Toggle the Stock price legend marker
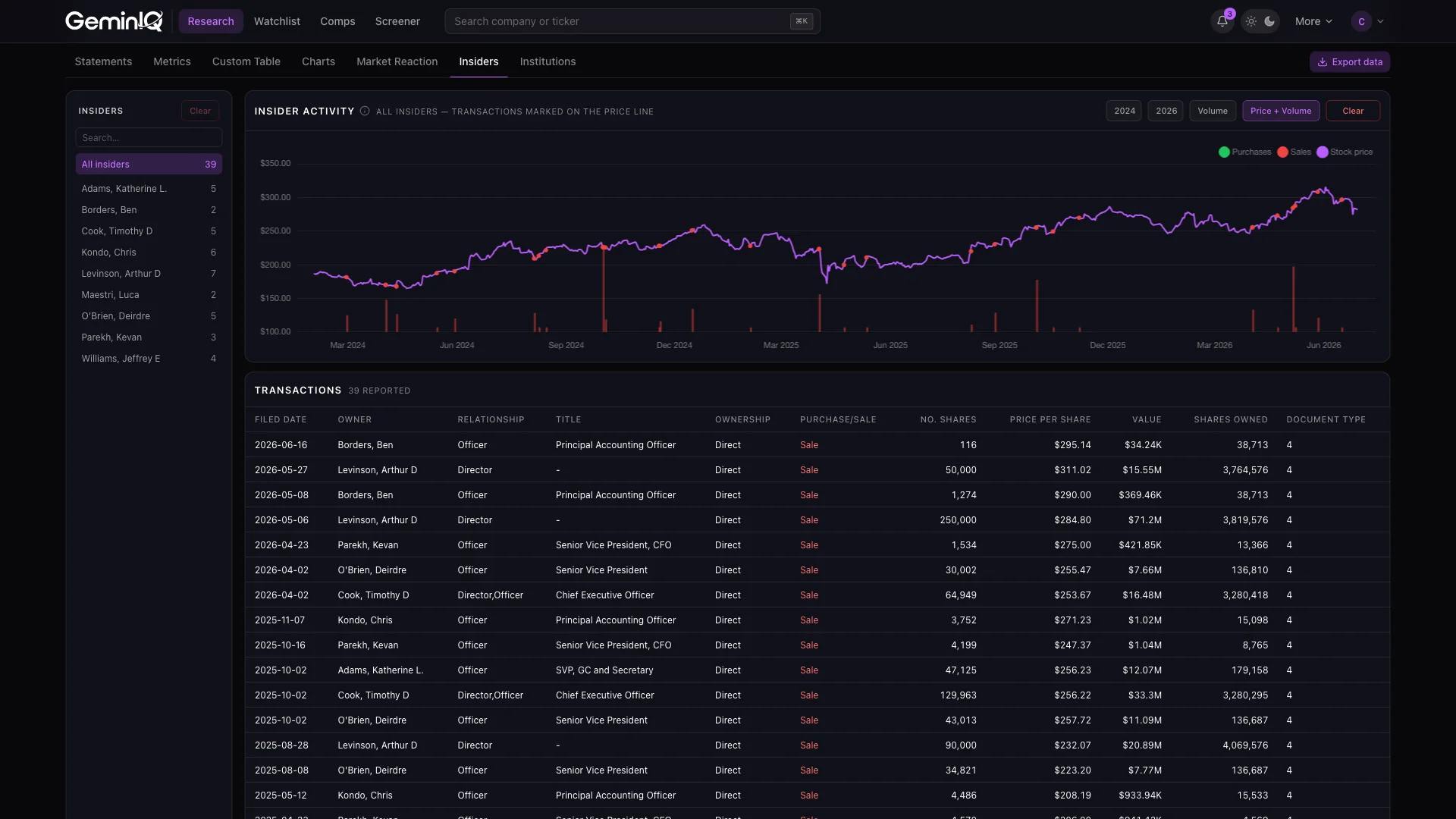Screen dimensions: 1456x819 (1323, 152)
